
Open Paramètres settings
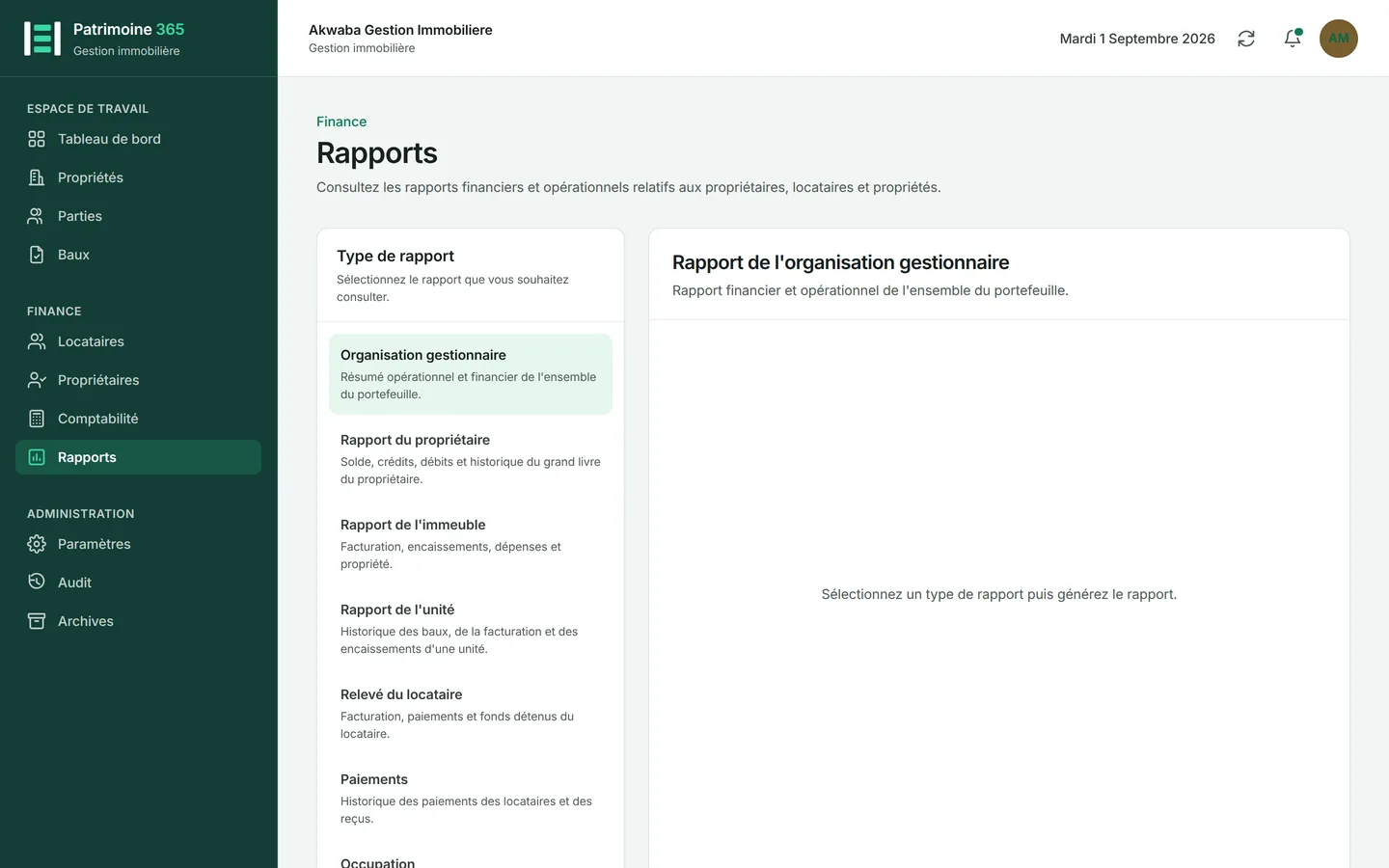(x=138, y=544)
